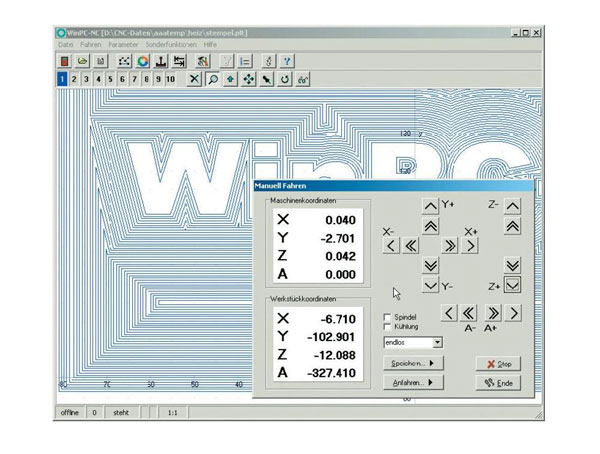Jog X+ with the single right arrow

(470, 246)
